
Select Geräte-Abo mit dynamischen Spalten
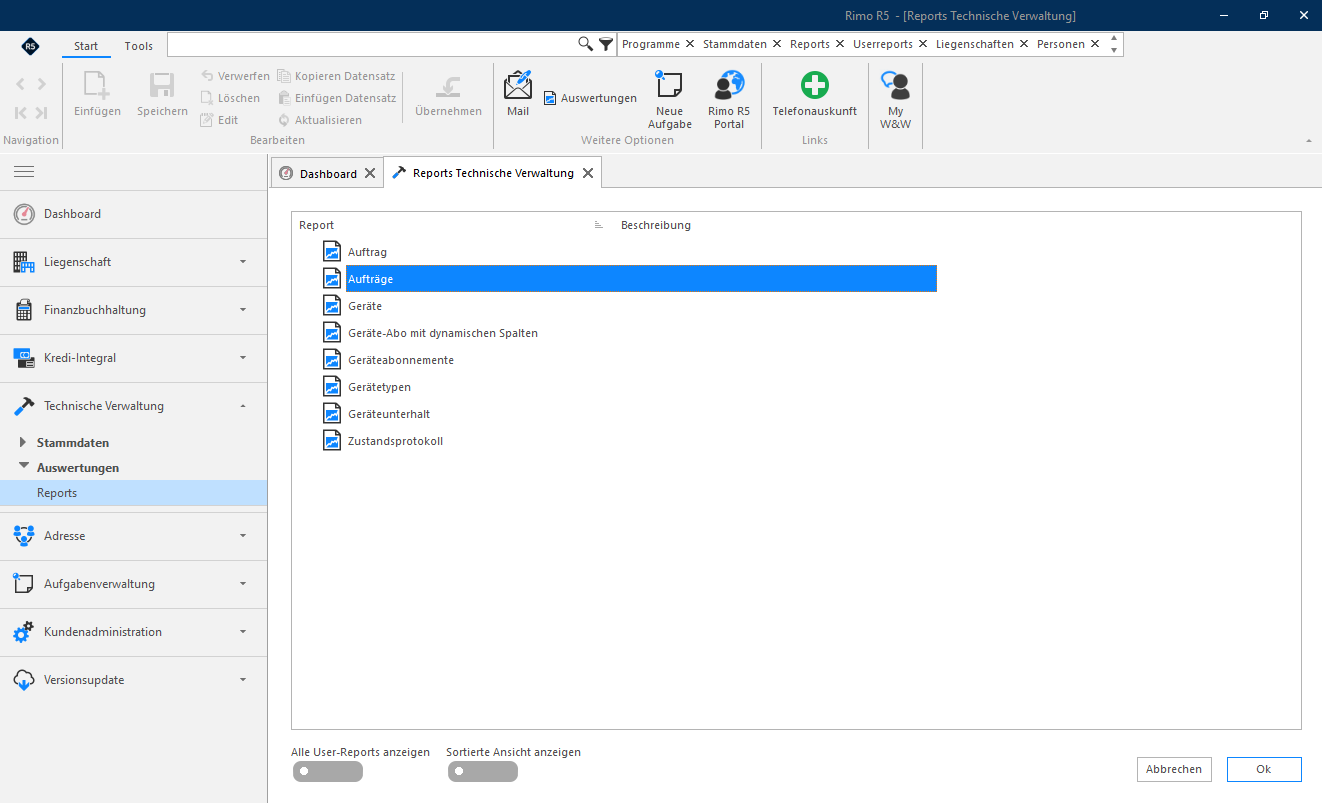click(443, 333)
